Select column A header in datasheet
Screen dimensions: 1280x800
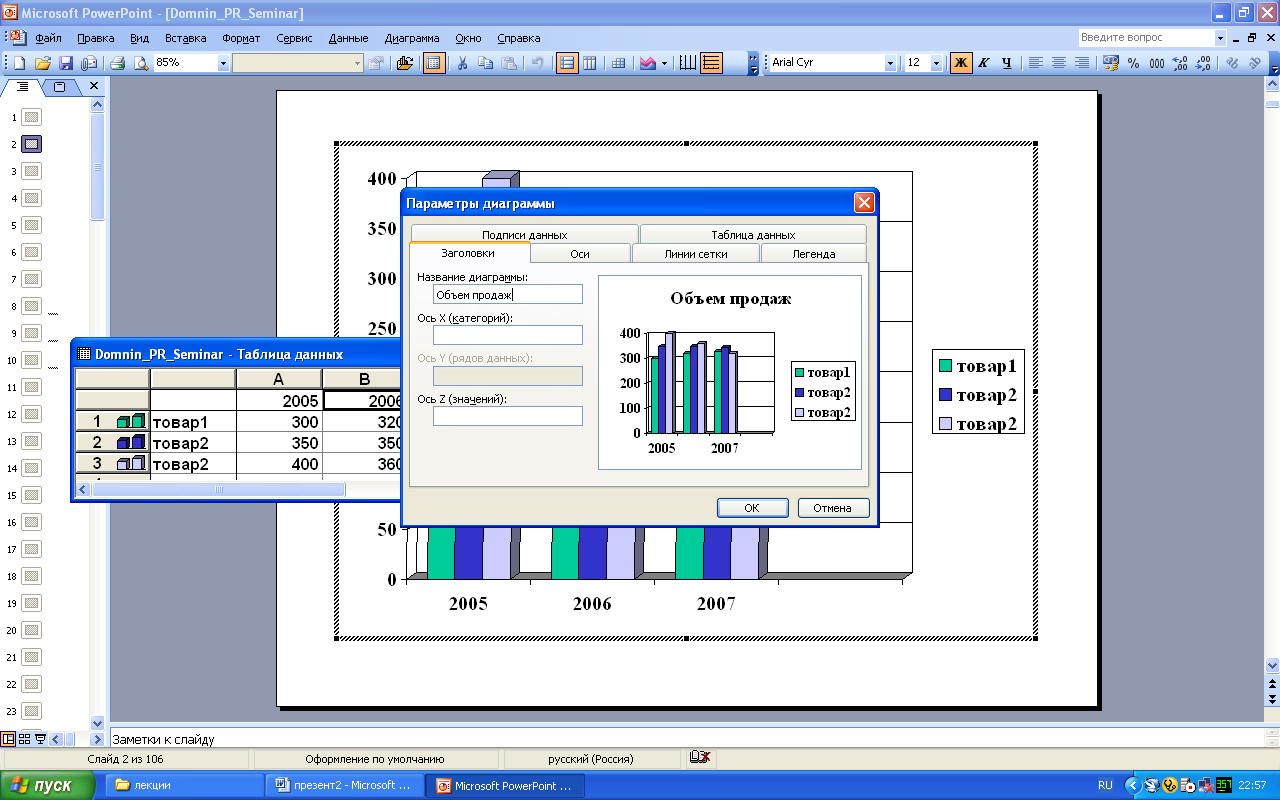[279, 379]
